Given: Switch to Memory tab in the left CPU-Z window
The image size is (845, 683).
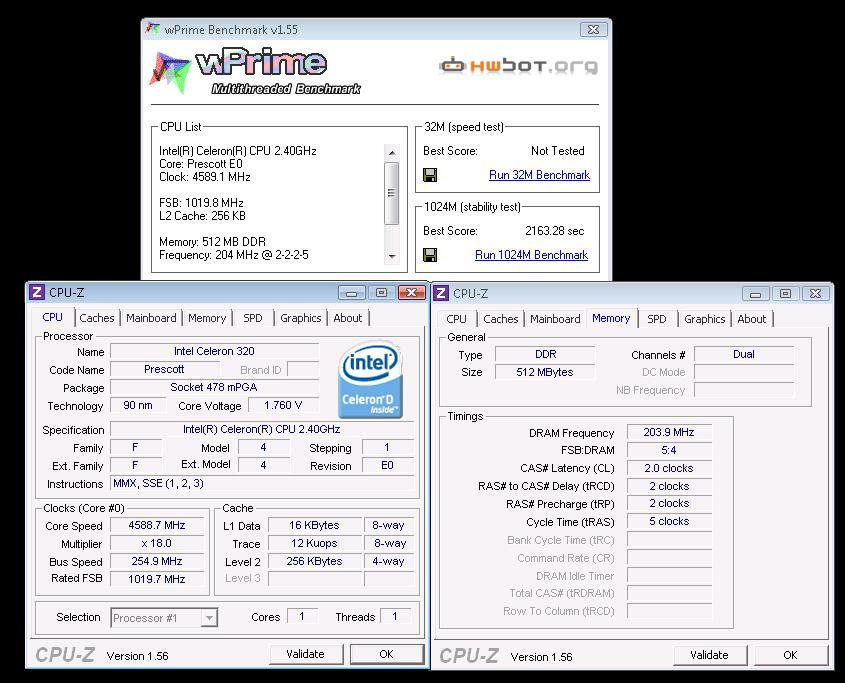Looking at the screenshot, I should 207,318.
